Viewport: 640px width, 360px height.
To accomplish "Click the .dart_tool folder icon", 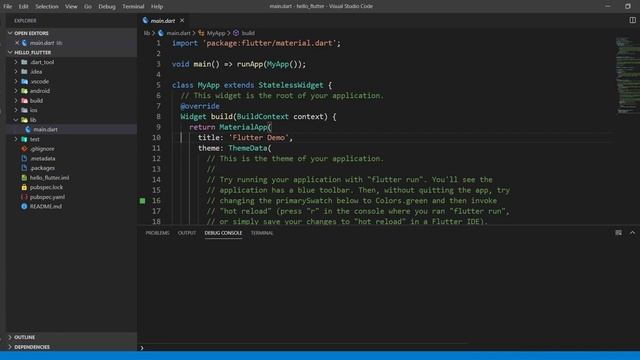I will (x=24, y=62).
